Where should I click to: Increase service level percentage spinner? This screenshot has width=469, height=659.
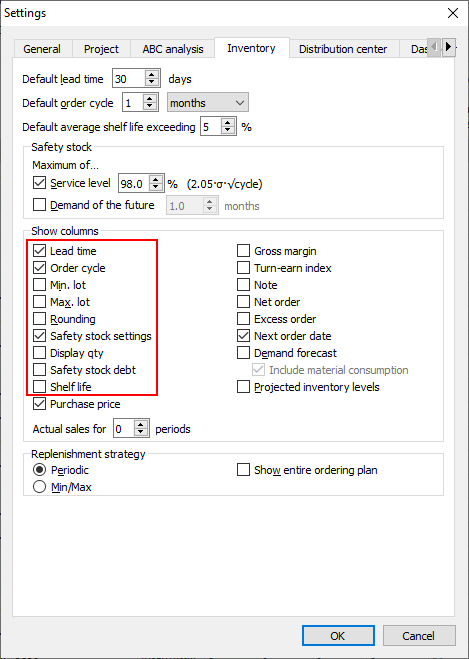click(x=156, y=179)
